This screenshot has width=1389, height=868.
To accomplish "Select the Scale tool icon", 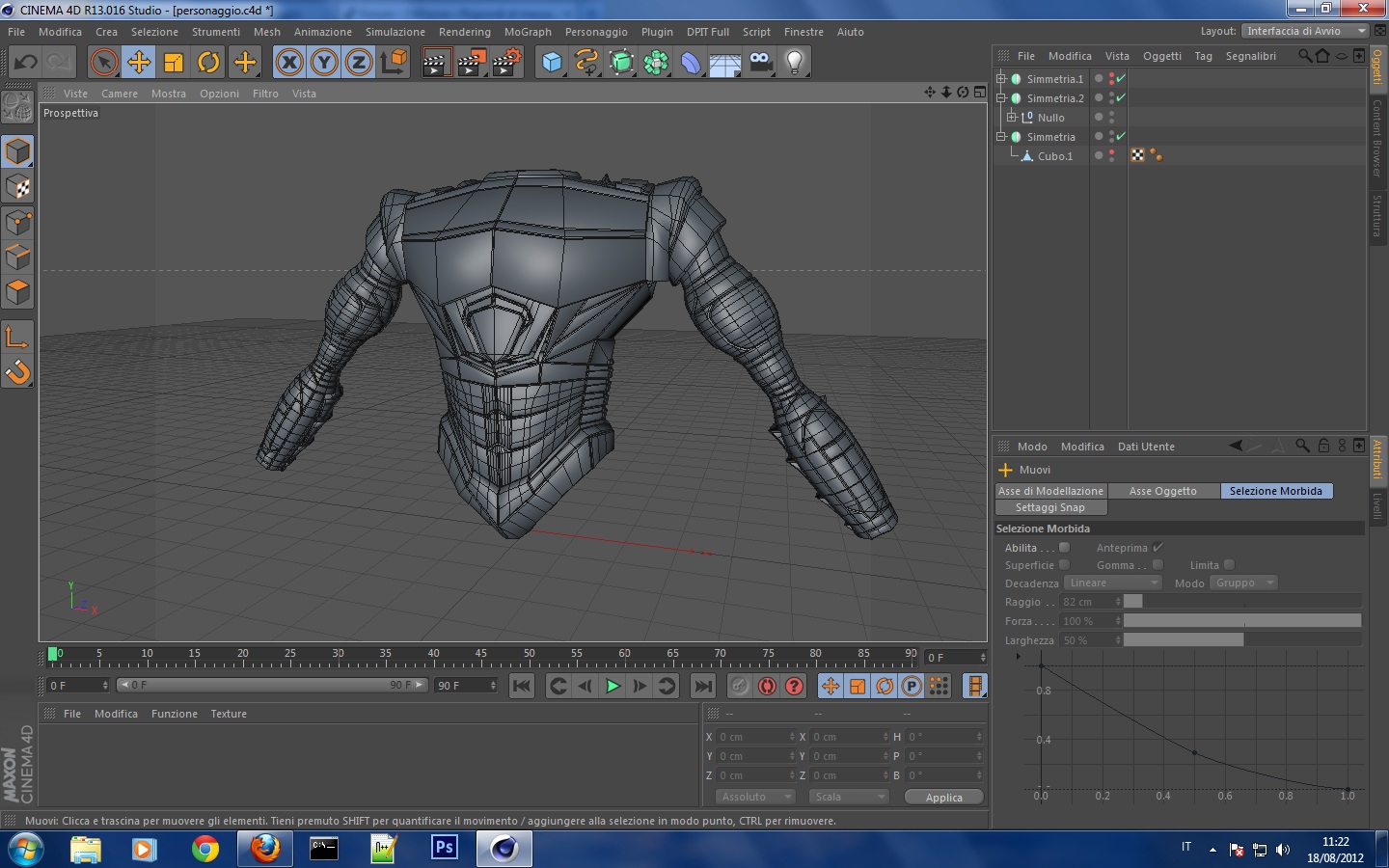I will coord(174,63).
